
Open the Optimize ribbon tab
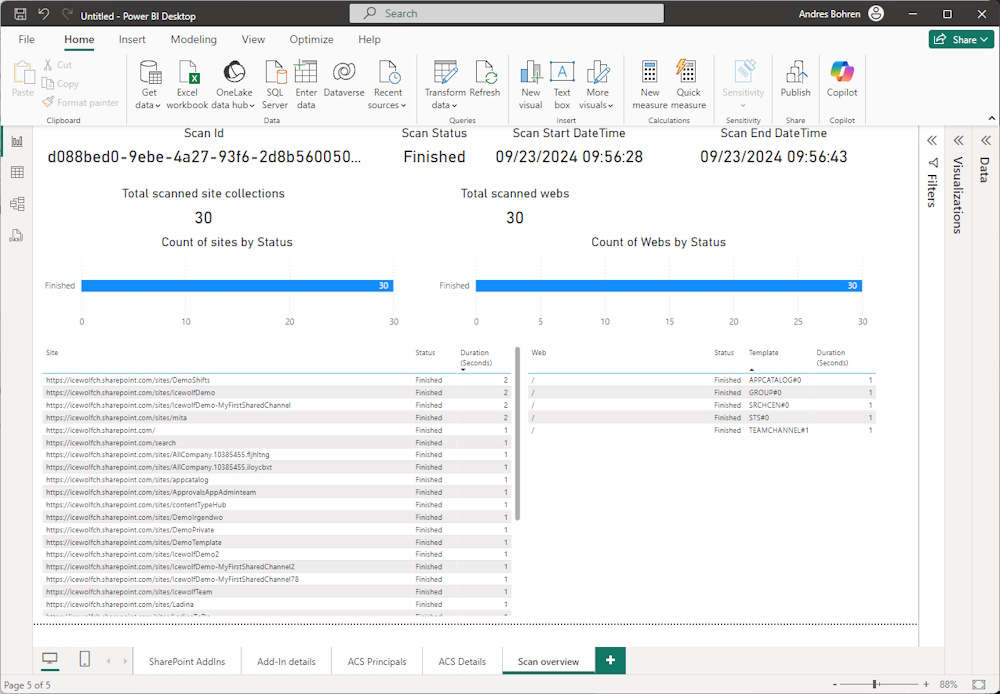pos(311,40)
